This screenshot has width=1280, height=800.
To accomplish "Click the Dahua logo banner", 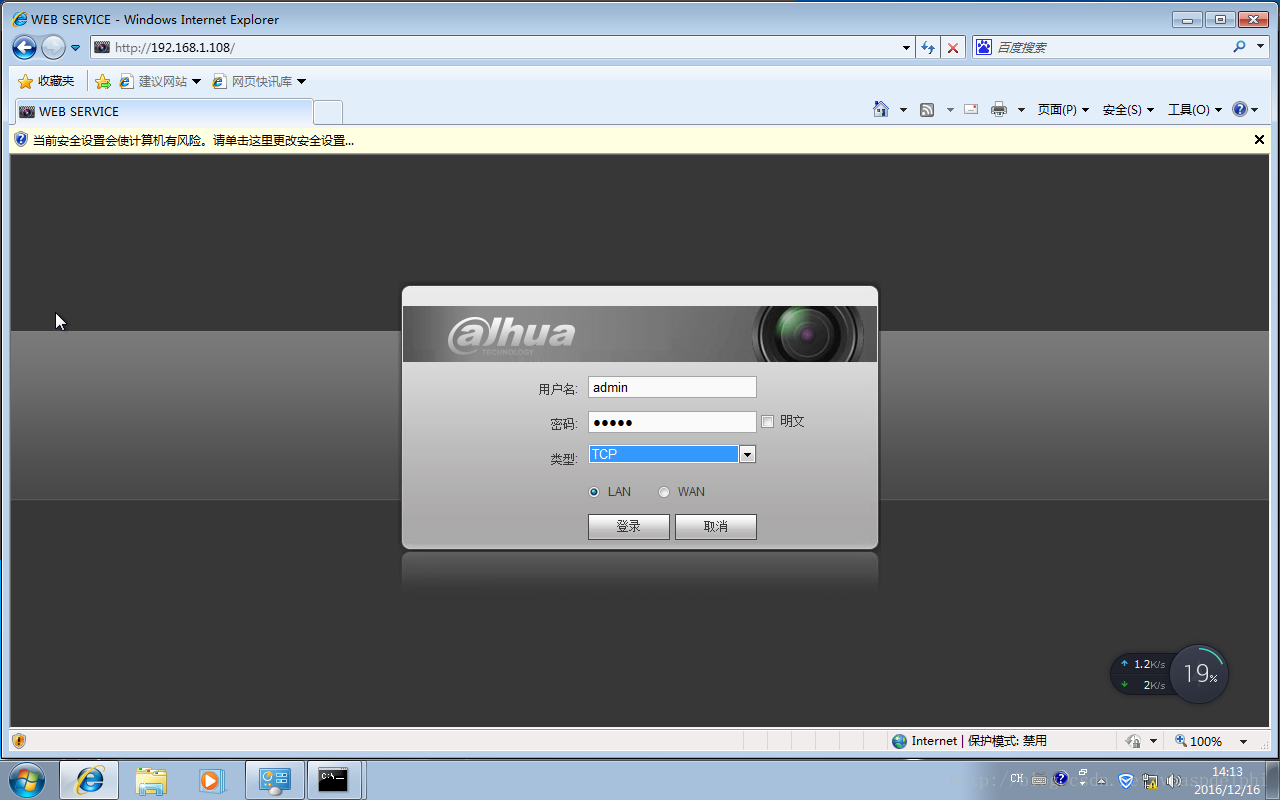I will click(640, 334).
